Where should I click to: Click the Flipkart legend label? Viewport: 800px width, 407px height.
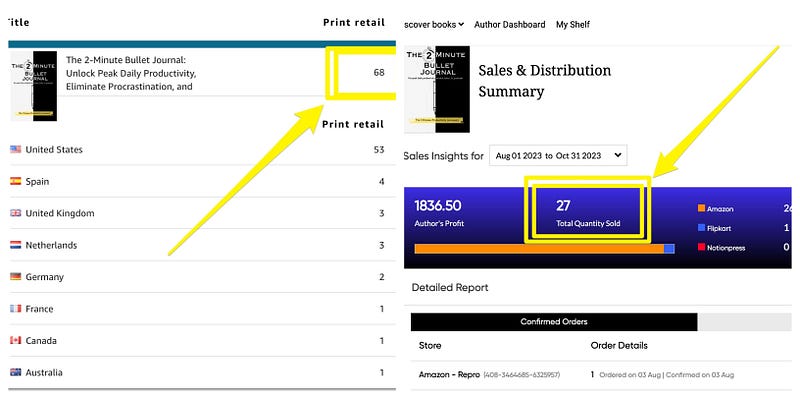(x=719, y=228)
